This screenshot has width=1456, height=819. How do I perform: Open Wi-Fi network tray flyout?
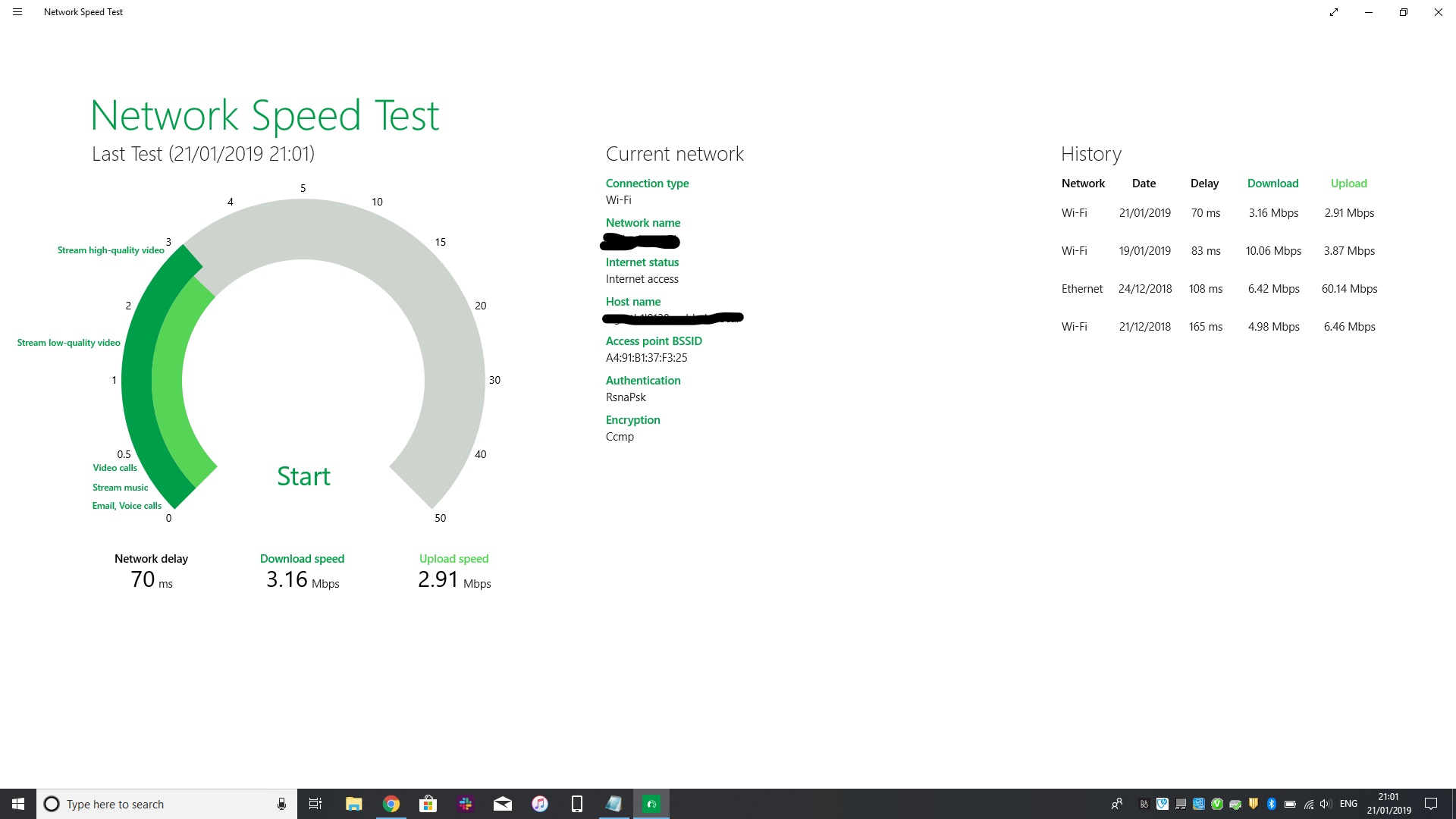pyautogui.click(x=1309, y=804)
